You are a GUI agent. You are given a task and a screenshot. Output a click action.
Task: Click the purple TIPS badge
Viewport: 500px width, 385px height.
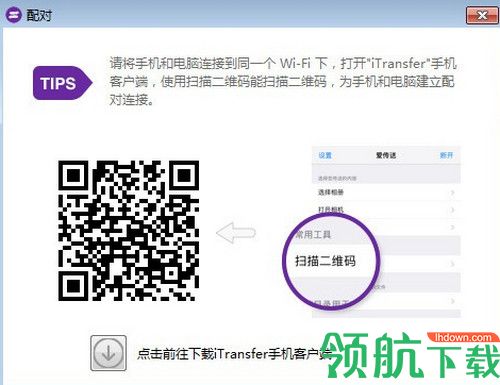pos(62,83)
